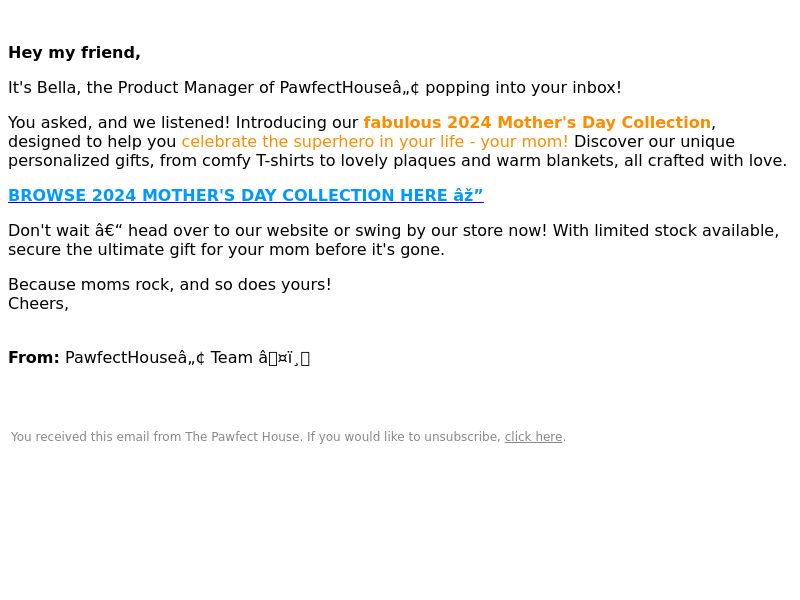Image resolution: width=800 pixels, height=600 pixels.
Task: Click the word 'unsubscribe' in the footer
Action: [x=461, y=437]
